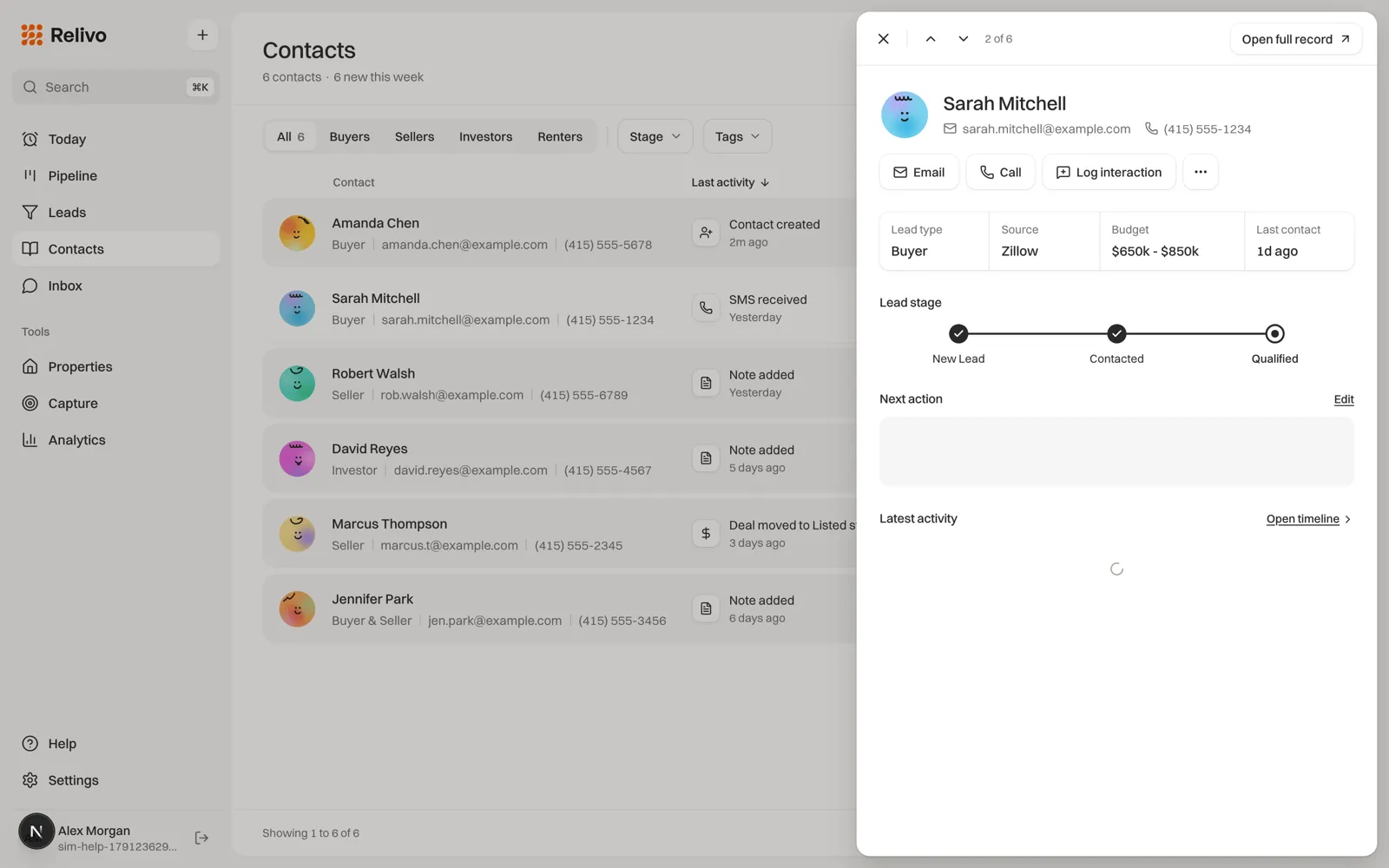The image size is (1389, 868).
Task: Go to Leads in sidebar
Action: point(116,213)
